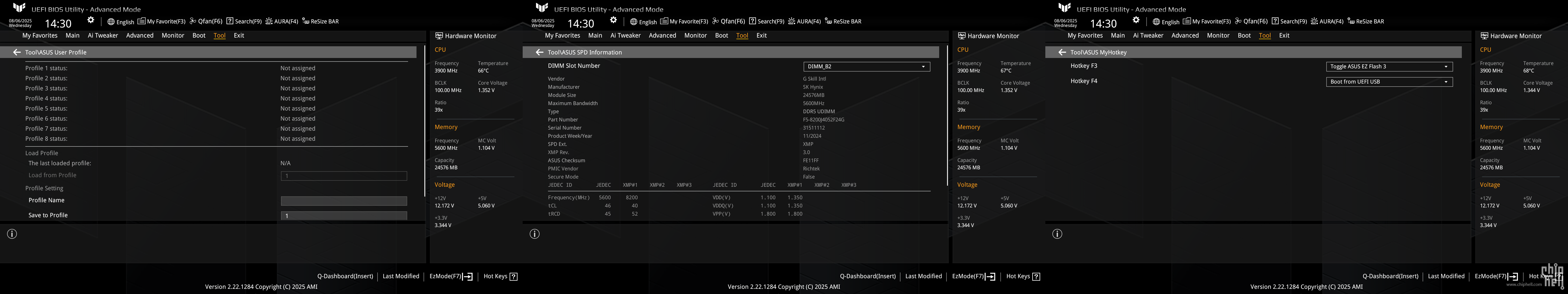Click the Save to Profile input field
This screenshot has width=1568, height=294.
(x=344, y=216)
